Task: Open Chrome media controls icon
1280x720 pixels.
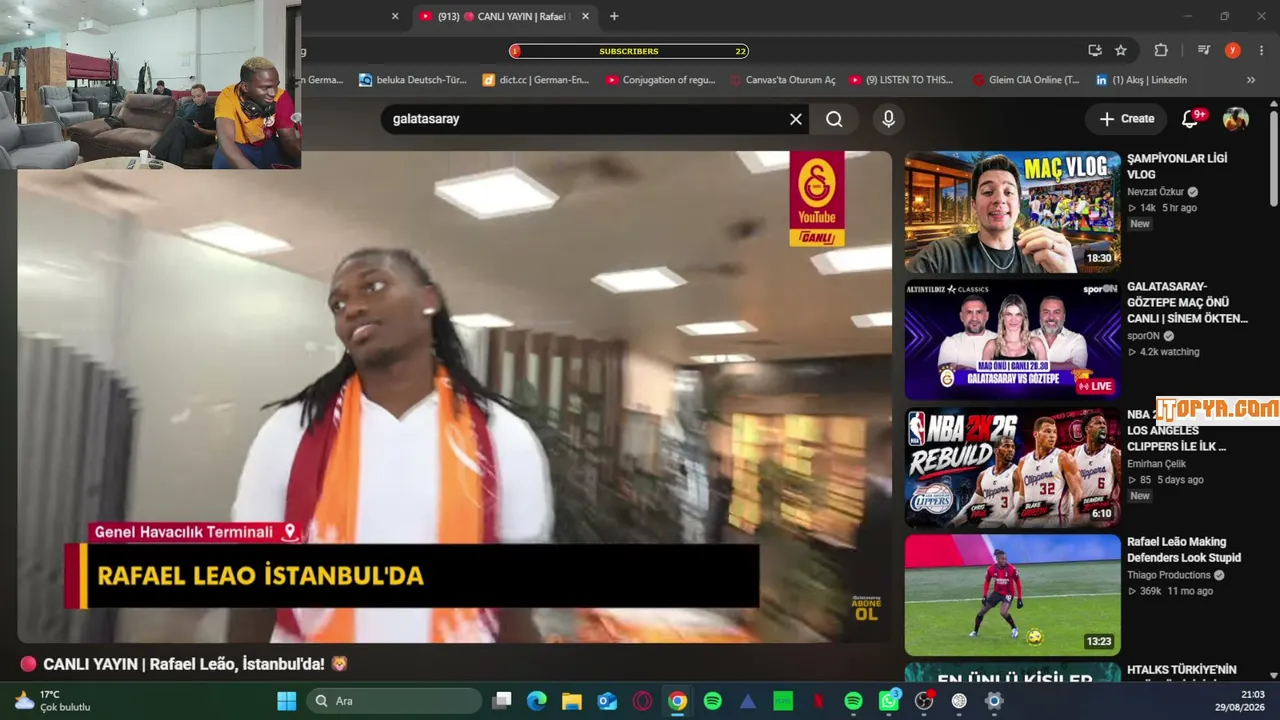Action: click(1204, 51)
